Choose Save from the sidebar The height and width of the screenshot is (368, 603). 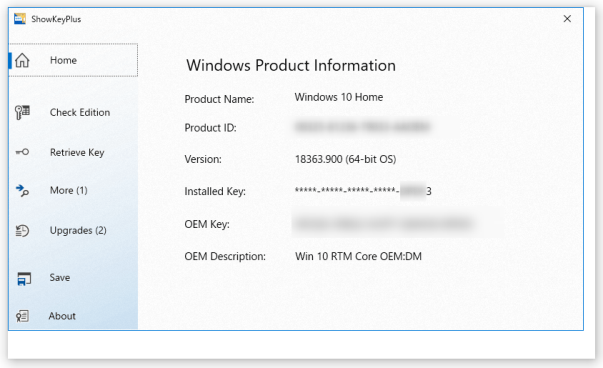tap(60, 277)
